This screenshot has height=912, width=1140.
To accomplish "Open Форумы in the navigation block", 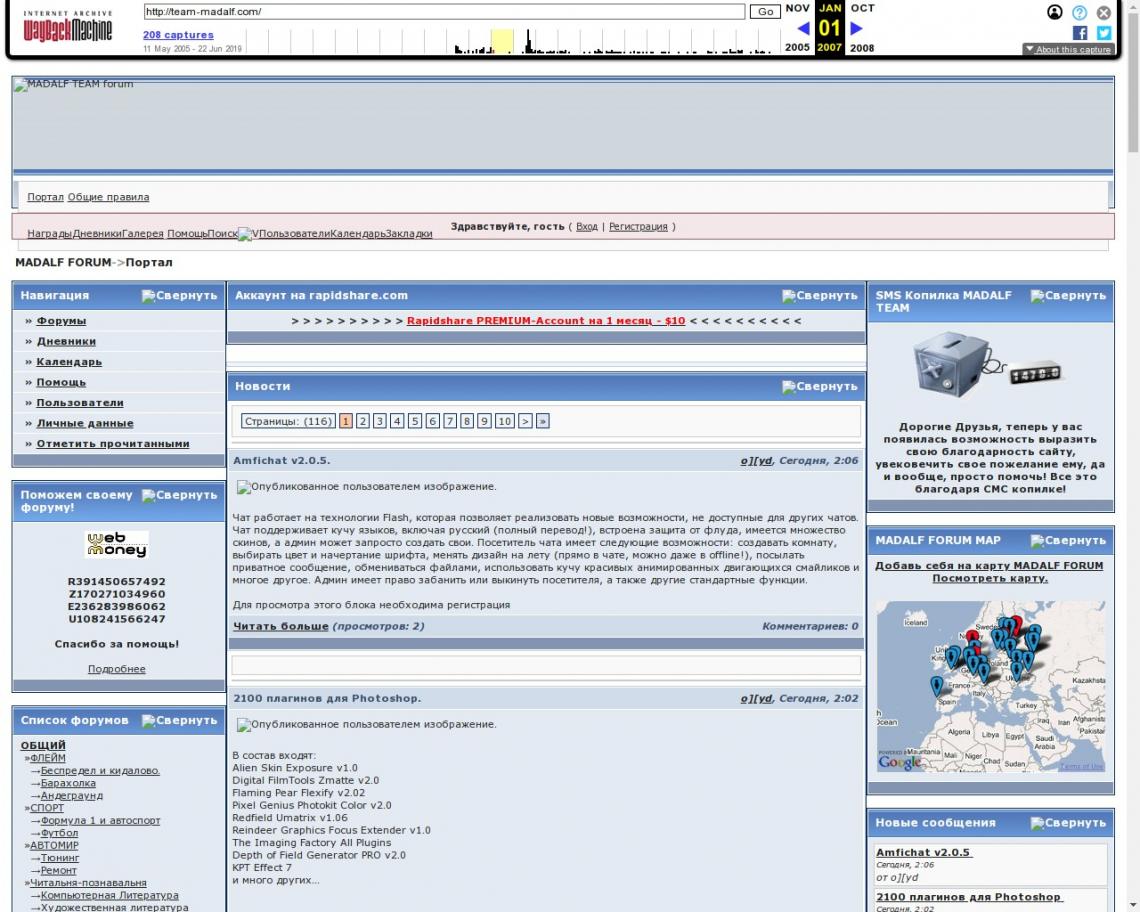I will (x=61, y=321).
